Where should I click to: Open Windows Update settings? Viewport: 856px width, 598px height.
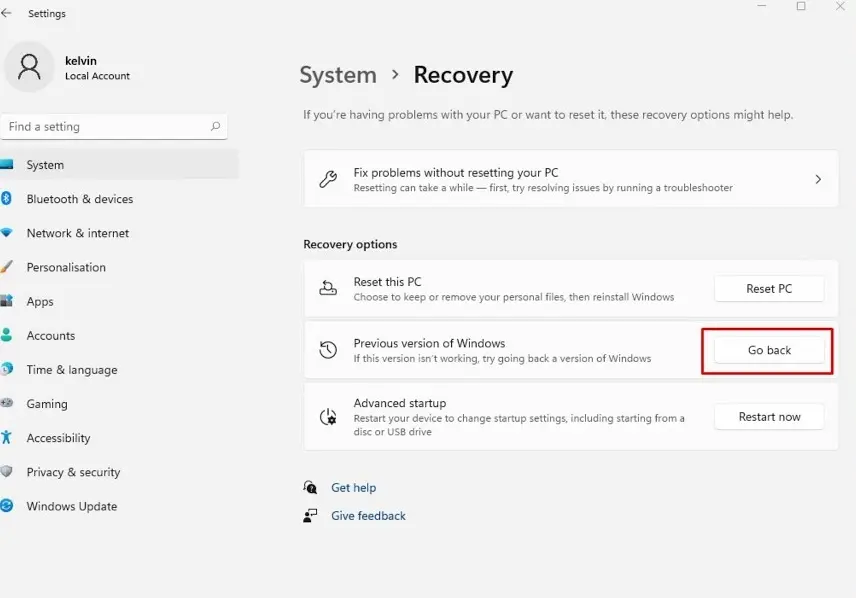119,506
